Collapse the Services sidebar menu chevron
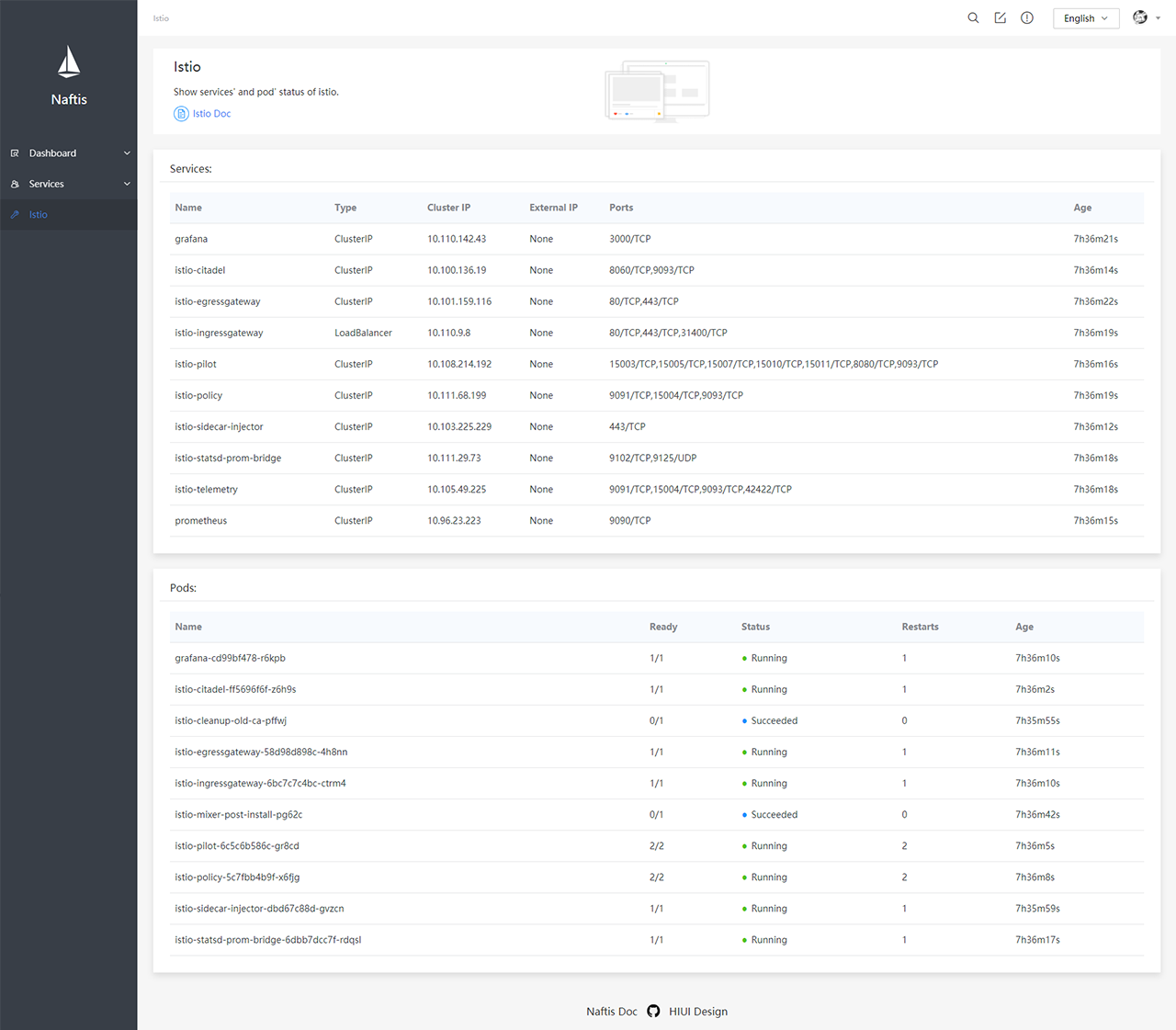 coord(127,183)
